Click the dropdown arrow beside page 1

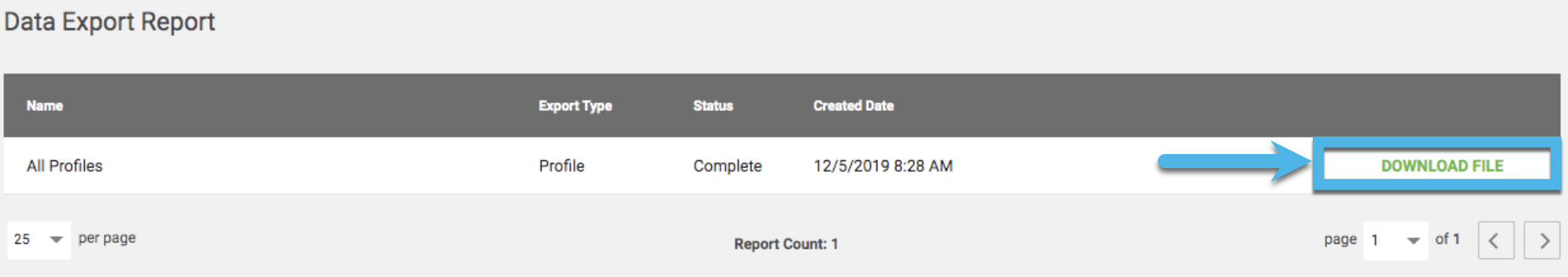[x=1413, y=240]
